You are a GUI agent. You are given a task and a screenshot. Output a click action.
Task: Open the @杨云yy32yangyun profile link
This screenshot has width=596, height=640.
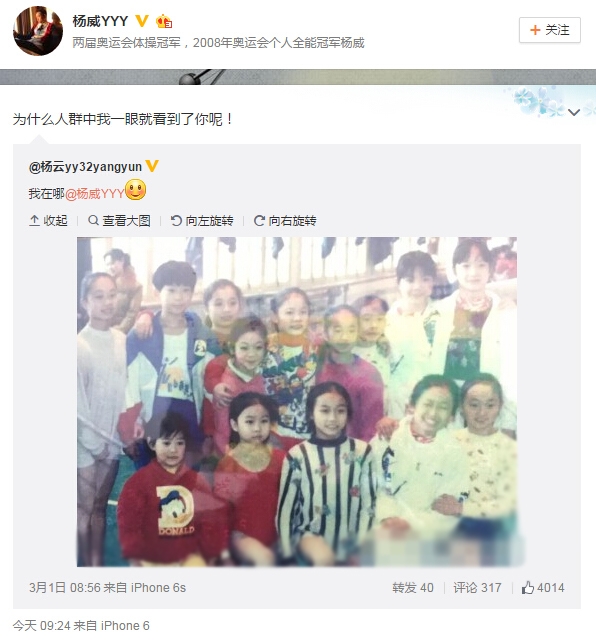pyautogui.click(x=85, y=167)
